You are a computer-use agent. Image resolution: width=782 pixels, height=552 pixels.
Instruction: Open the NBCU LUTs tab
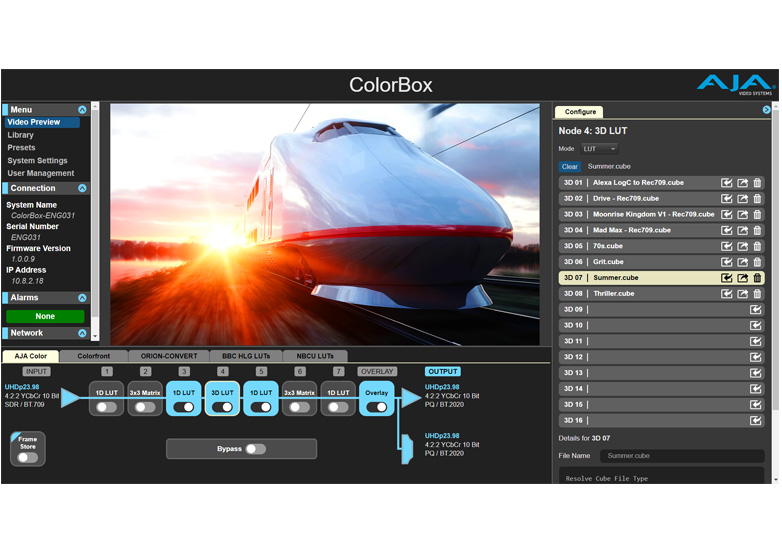[x=315, y=356]
